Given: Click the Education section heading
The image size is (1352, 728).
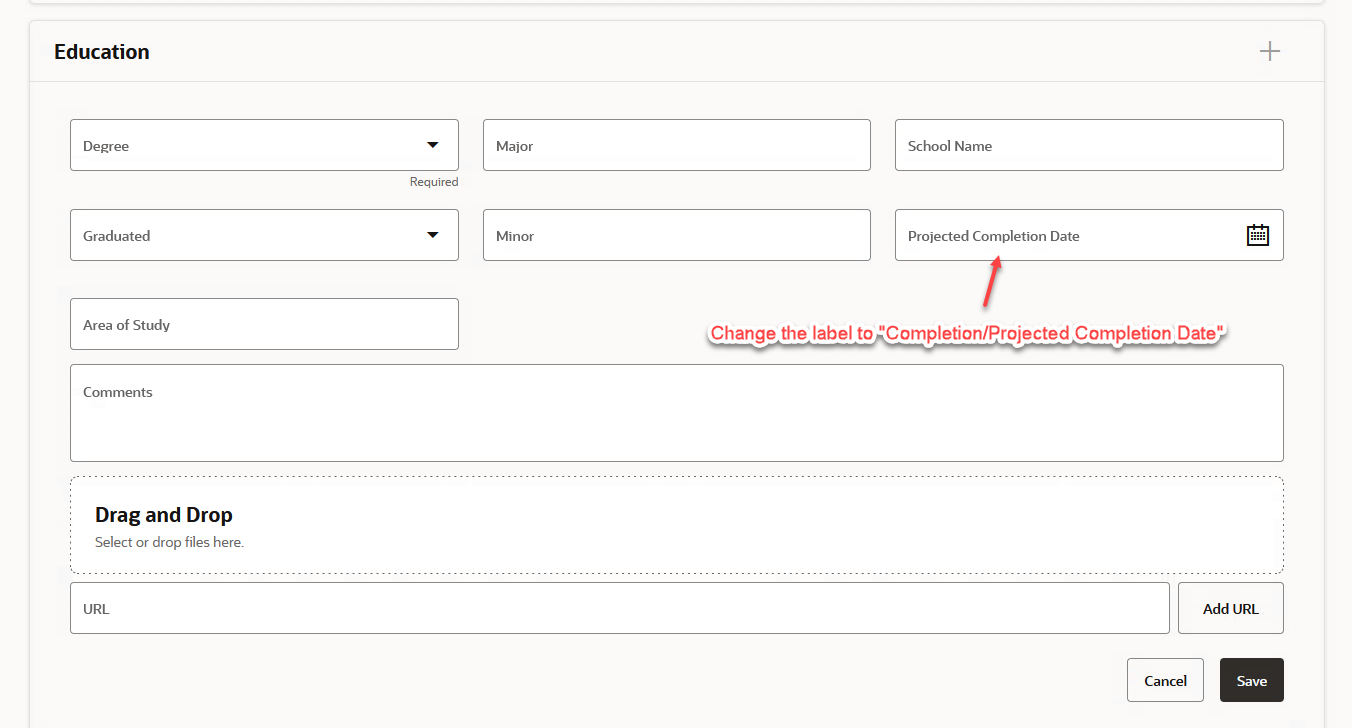Looking at the screenshot, I should coord(101,51).
